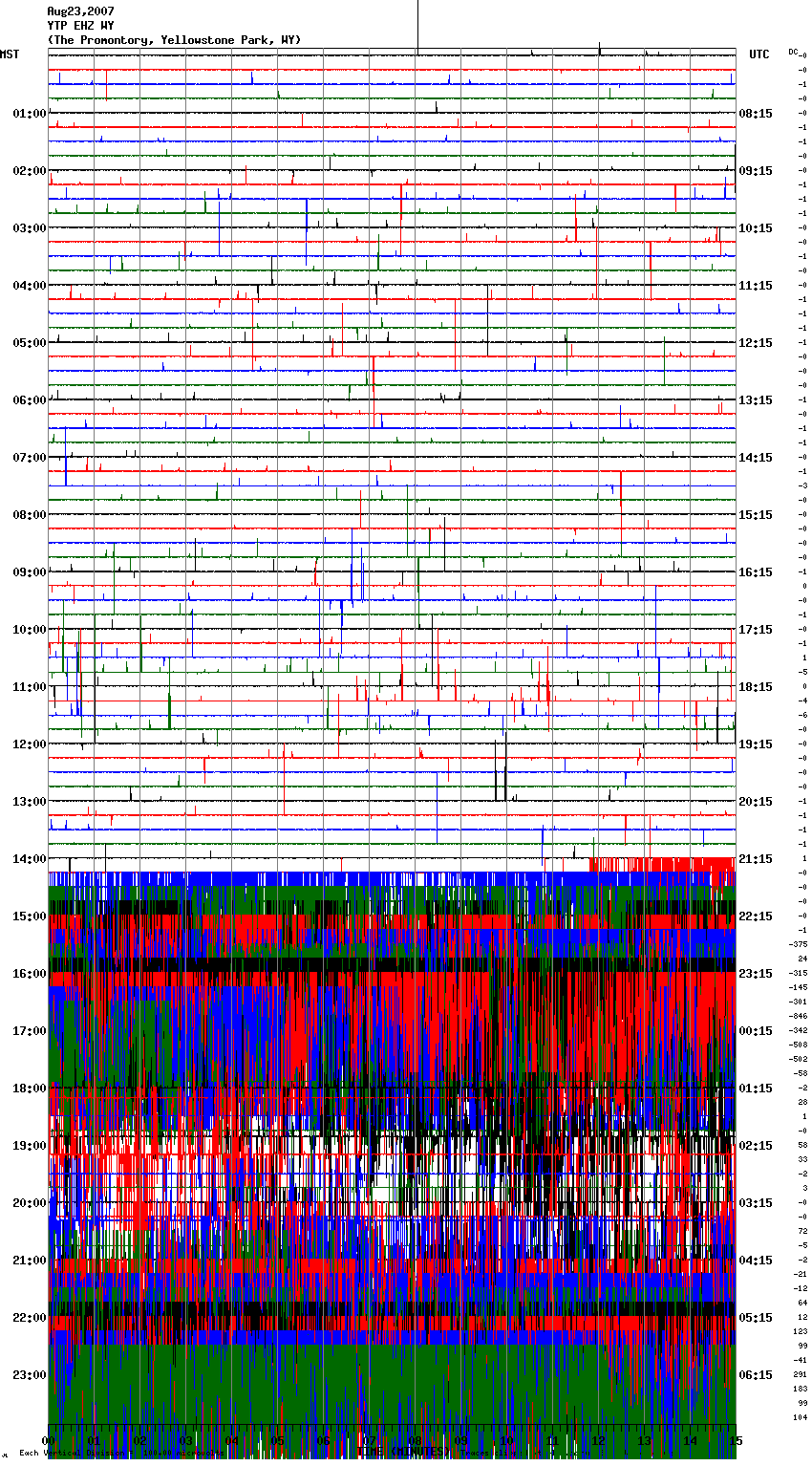Click the 03:15 UTC time label
This screenshot has height=1466, width=812.
(x=756, y=1203)
